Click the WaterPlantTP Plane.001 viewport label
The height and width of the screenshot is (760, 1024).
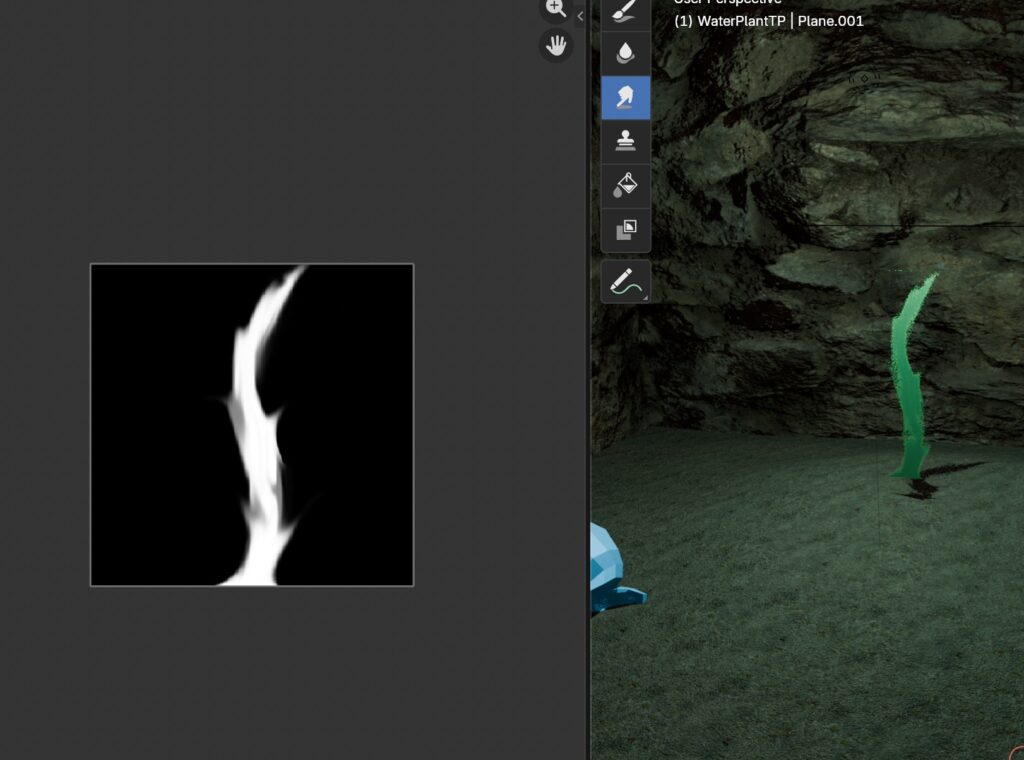(768, 21)
